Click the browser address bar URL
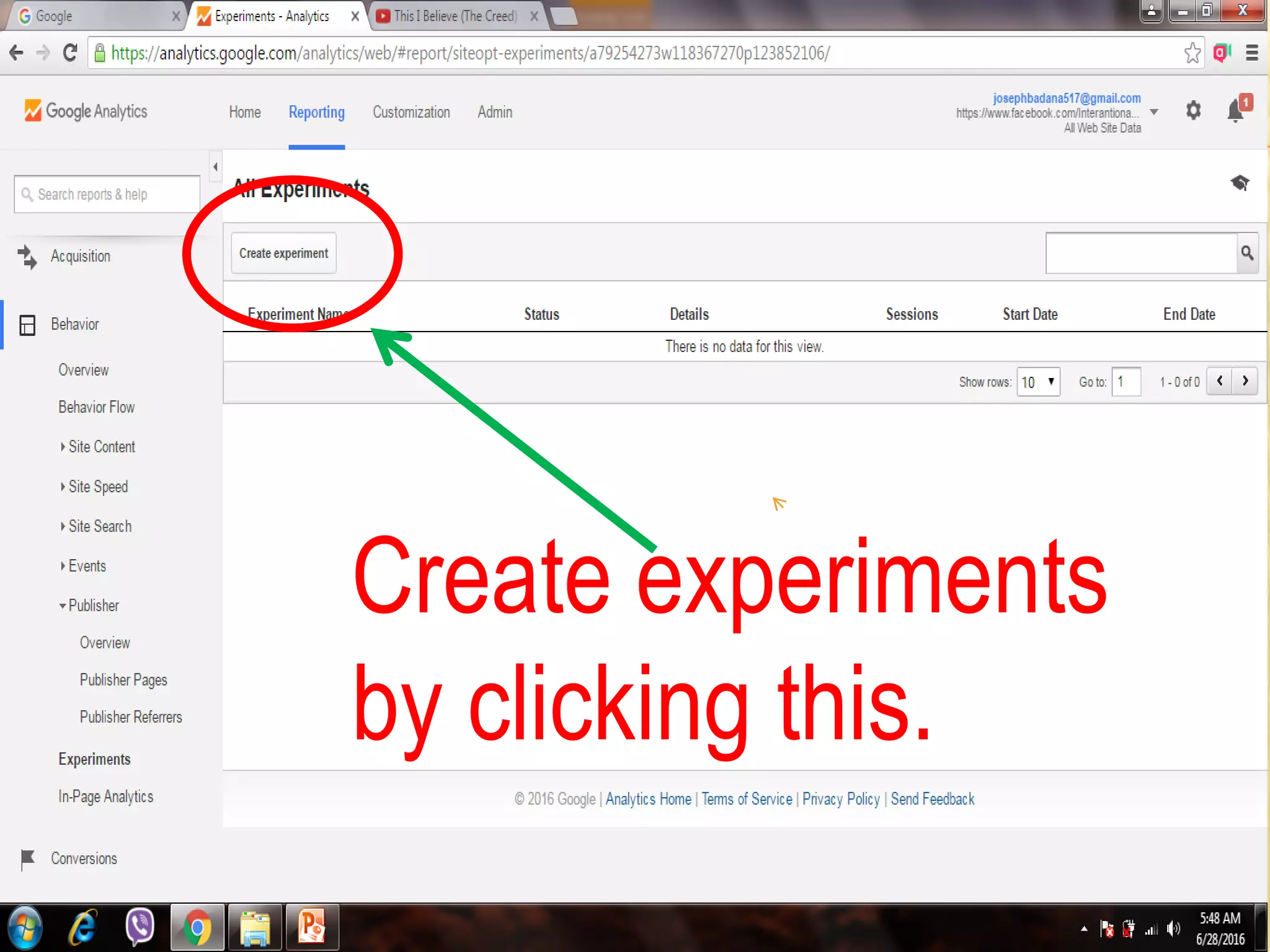 pyautogui.click(x=470, y=53)
